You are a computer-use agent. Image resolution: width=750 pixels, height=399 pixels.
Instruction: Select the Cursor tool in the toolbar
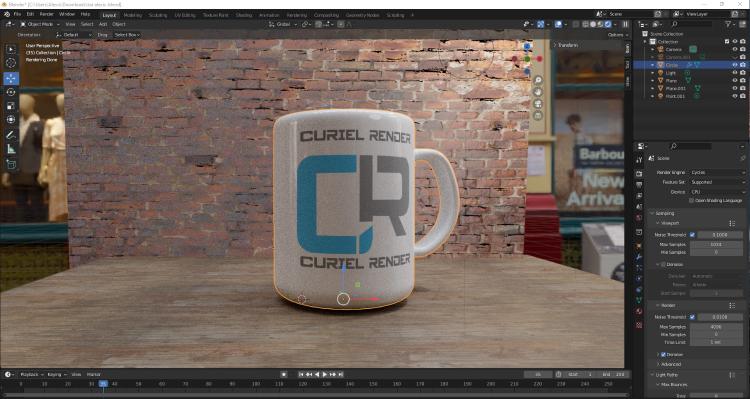click(x=11, y=63)
